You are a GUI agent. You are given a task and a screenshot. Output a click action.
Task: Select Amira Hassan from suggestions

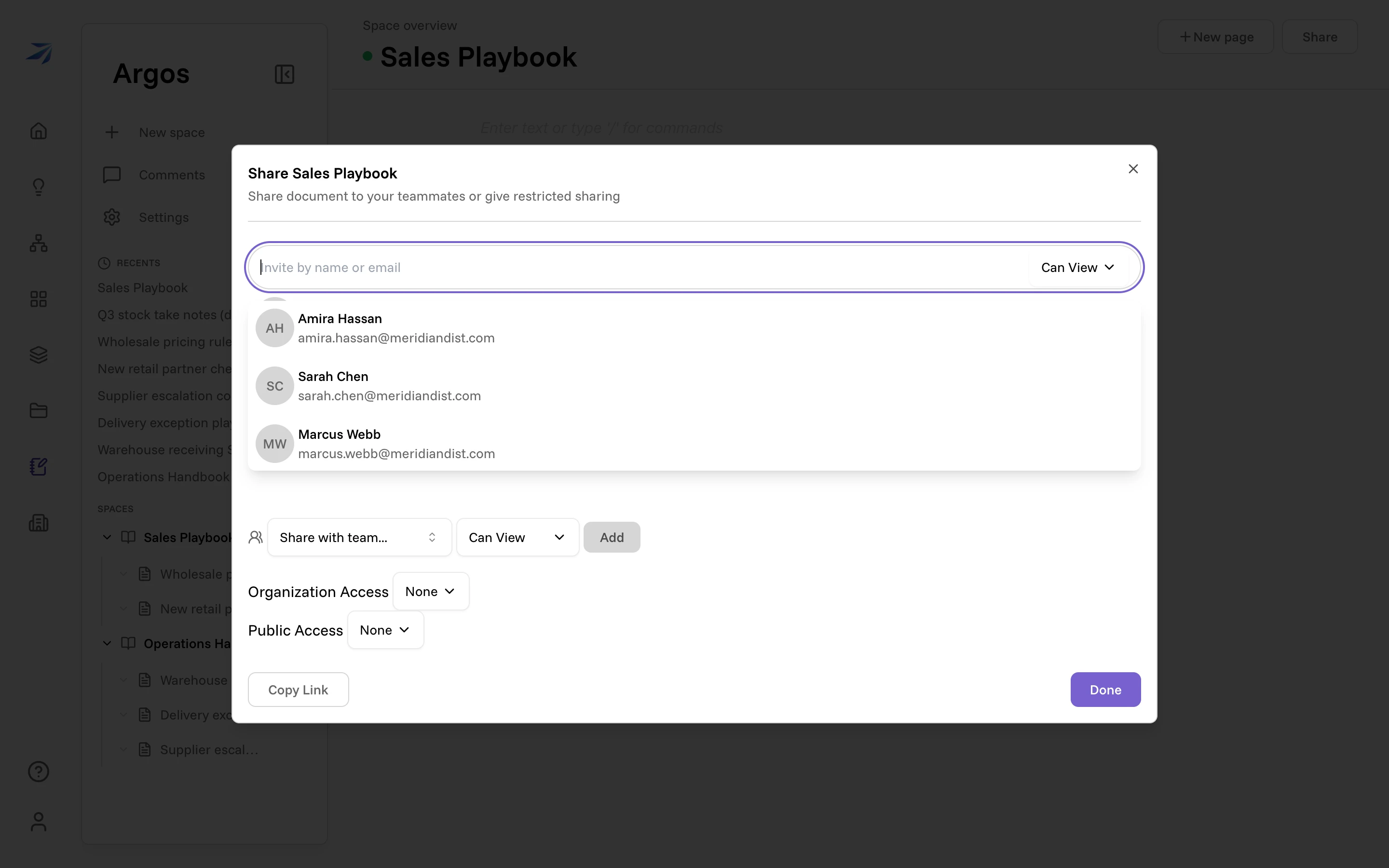(x=694, y=328)
